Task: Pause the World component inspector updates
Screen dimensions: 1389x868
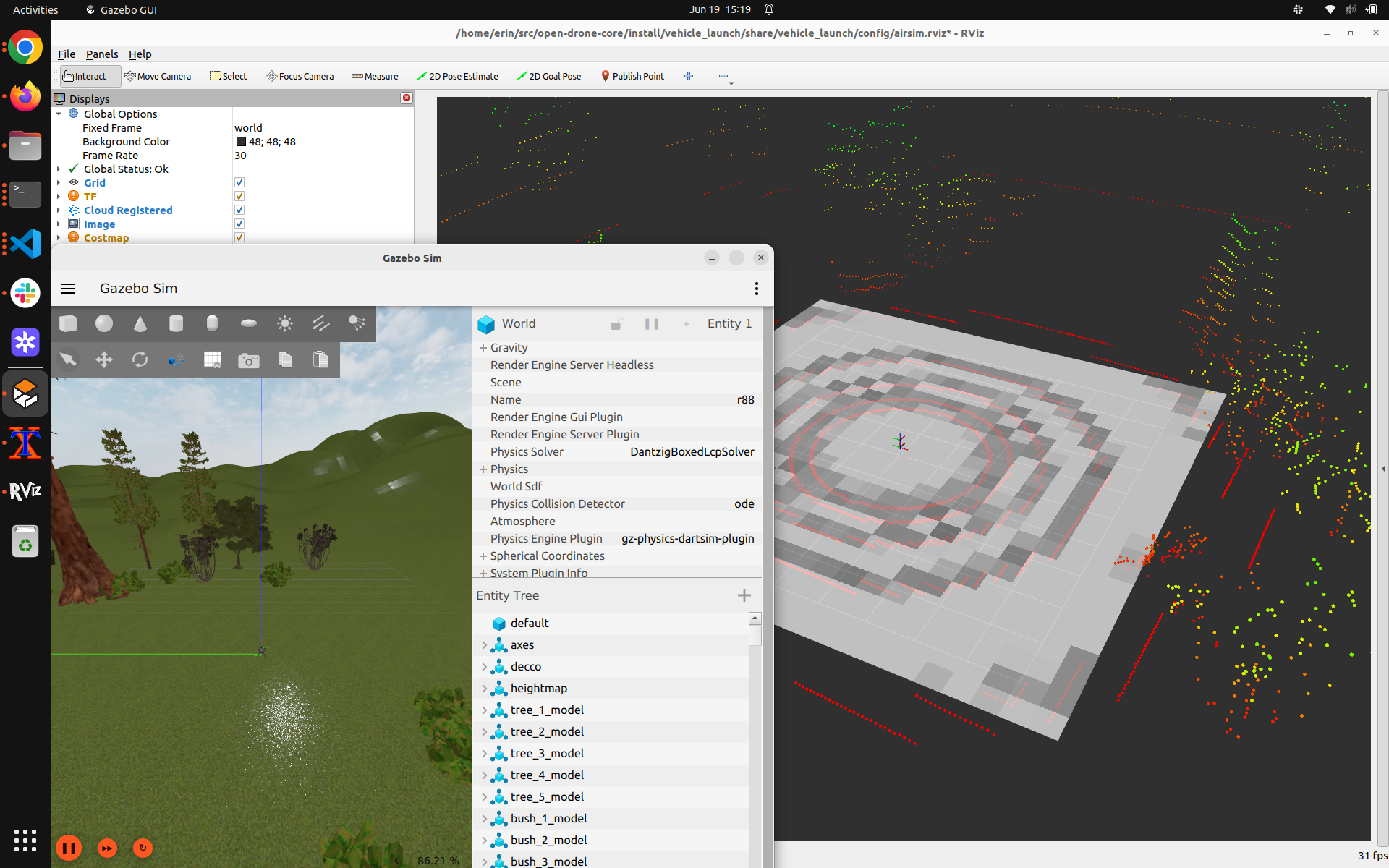Action: tap(652, 324)
